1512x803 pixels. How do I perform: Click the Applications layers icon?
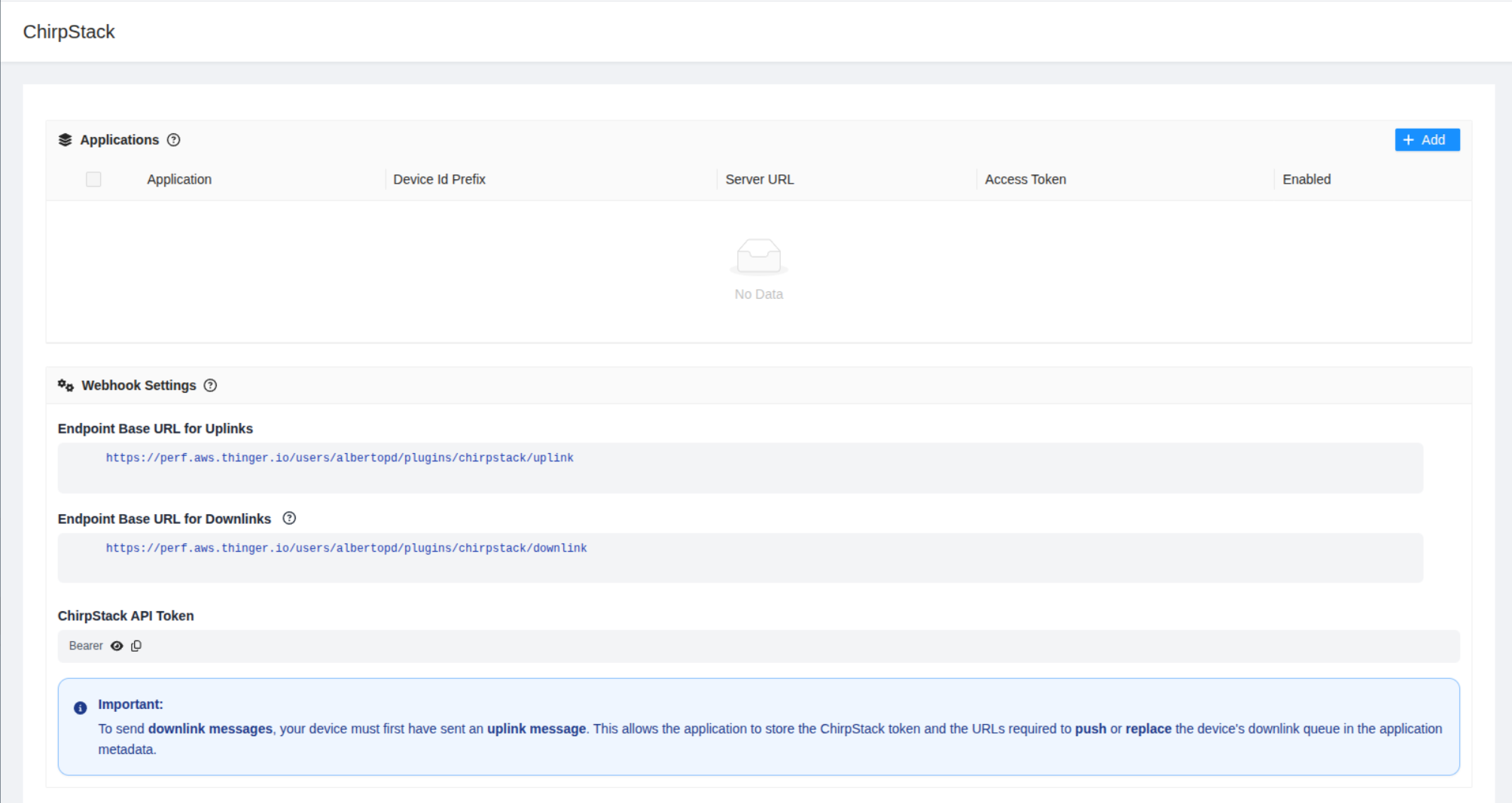[66, 140]
